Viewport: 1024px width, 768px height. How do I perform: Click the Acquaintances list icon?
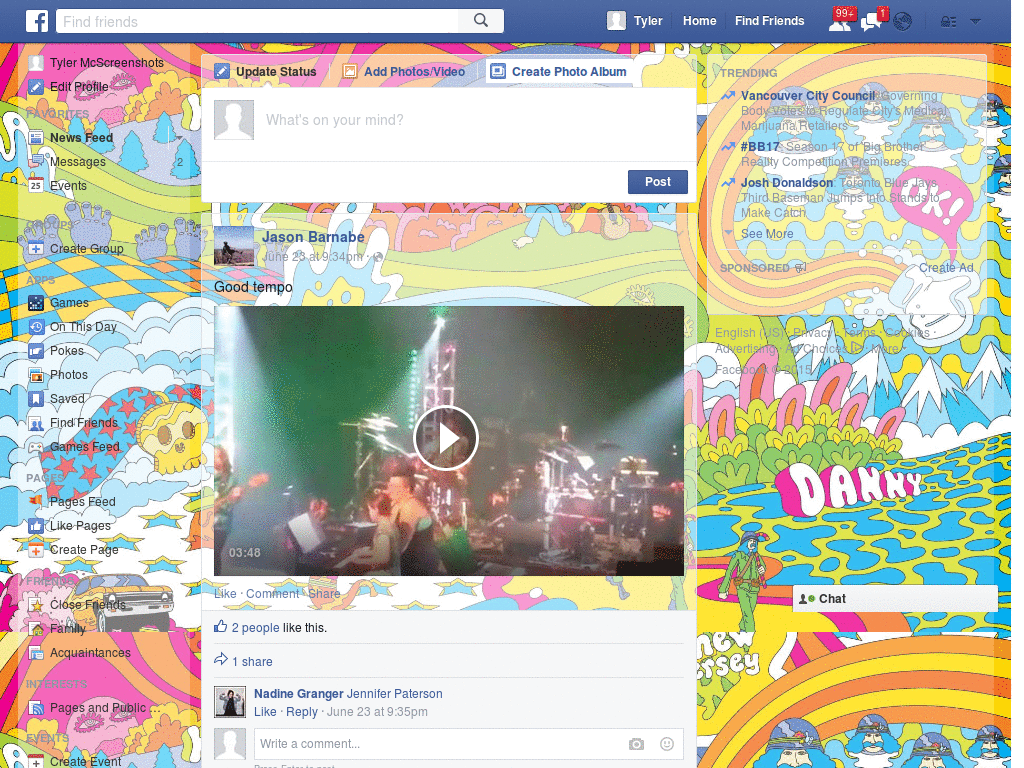click(x=36, y=652)
